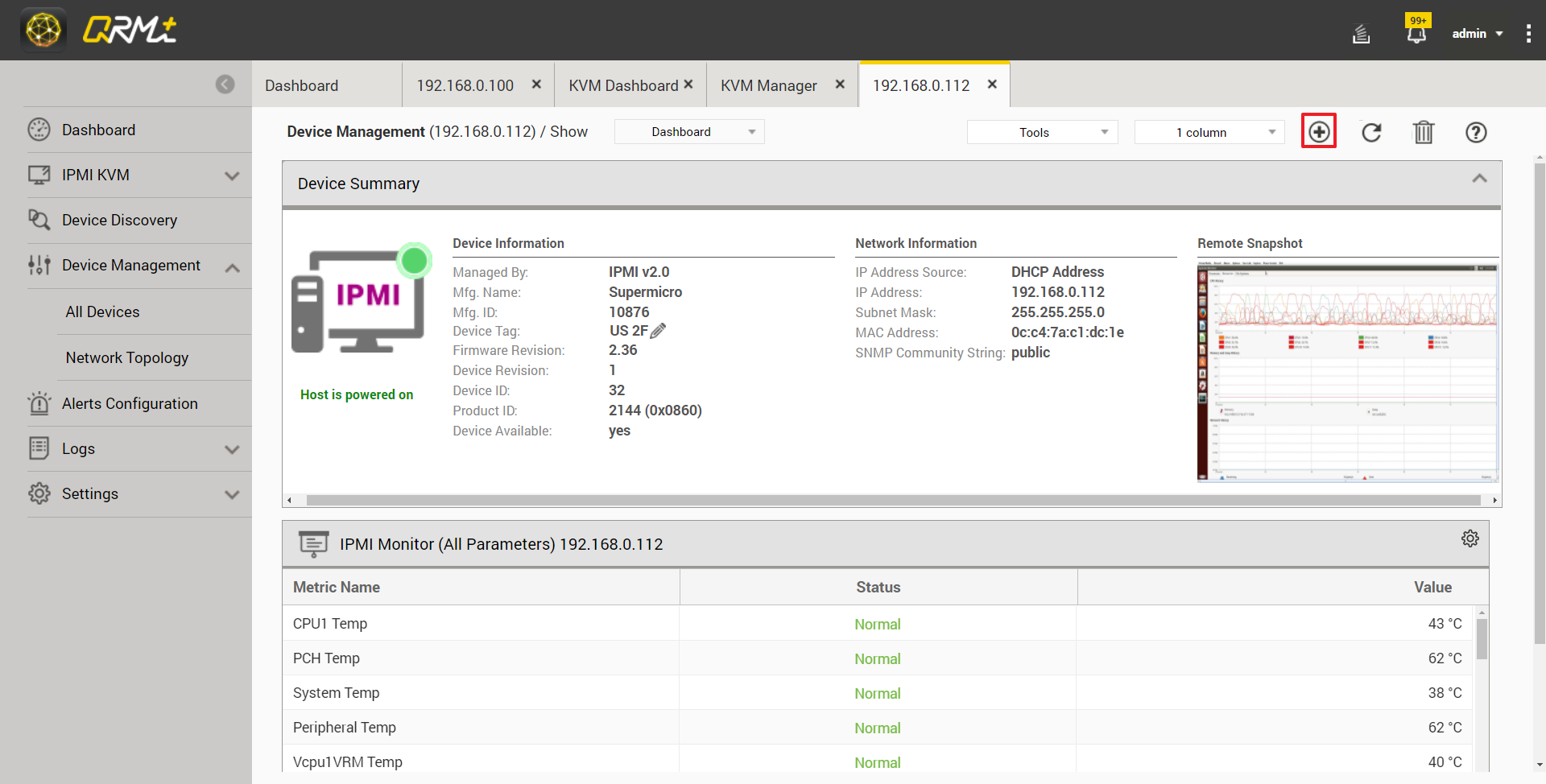1546x784 pixels.
Task: Click the layers stack icon in header
Action: (1361, 34)
